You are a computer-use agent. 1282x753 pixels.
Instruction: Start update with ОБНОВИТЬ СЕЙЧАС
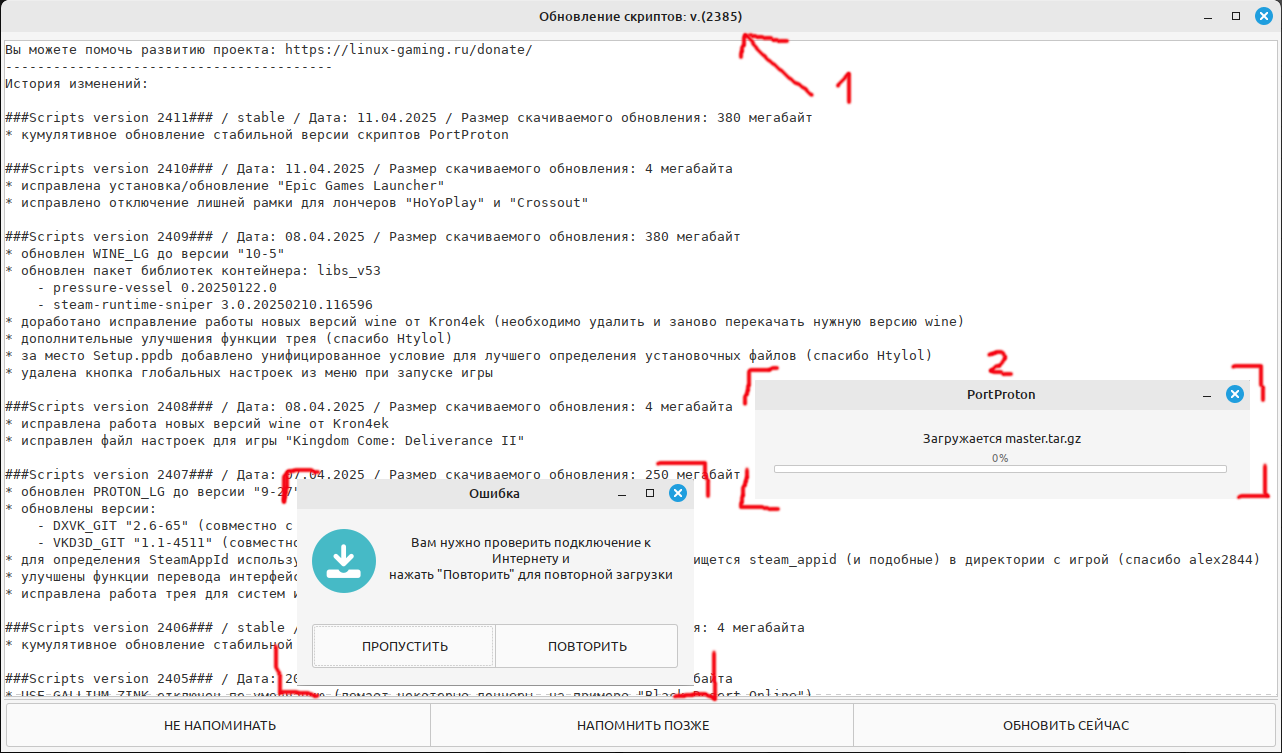coord(1066,725)
